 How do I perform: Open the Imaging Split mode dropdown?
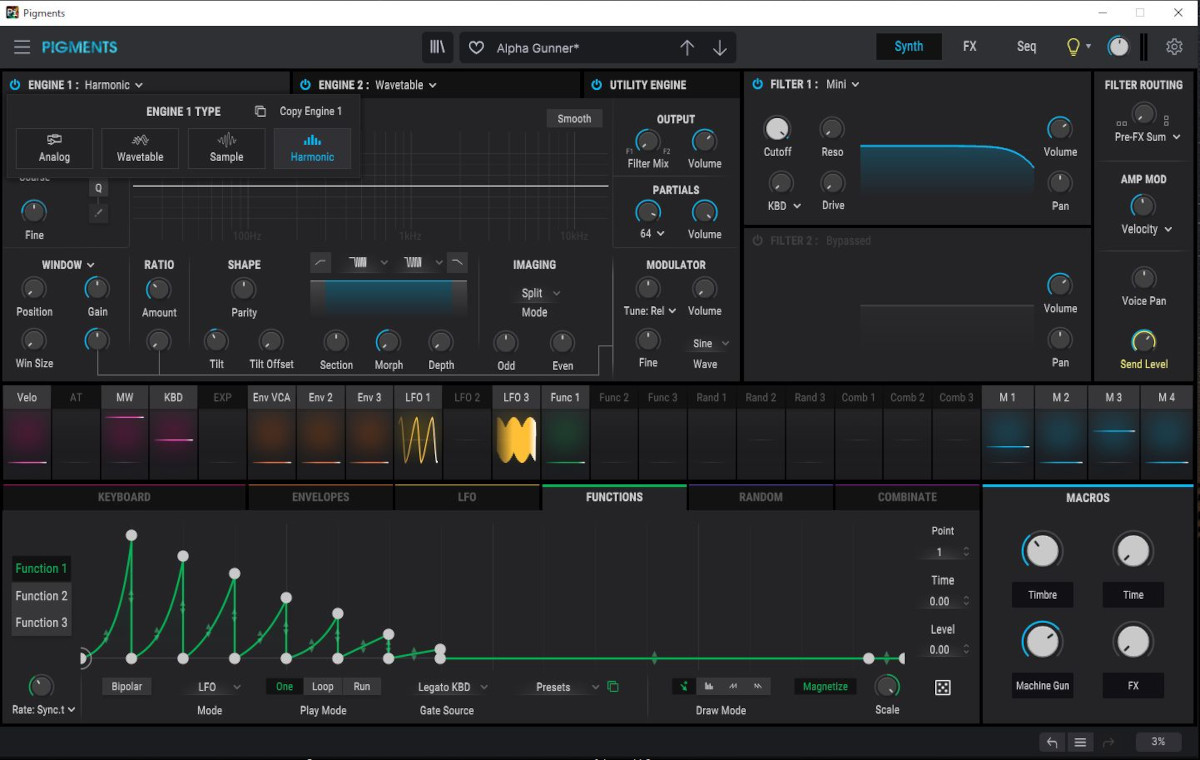point(540,293)
